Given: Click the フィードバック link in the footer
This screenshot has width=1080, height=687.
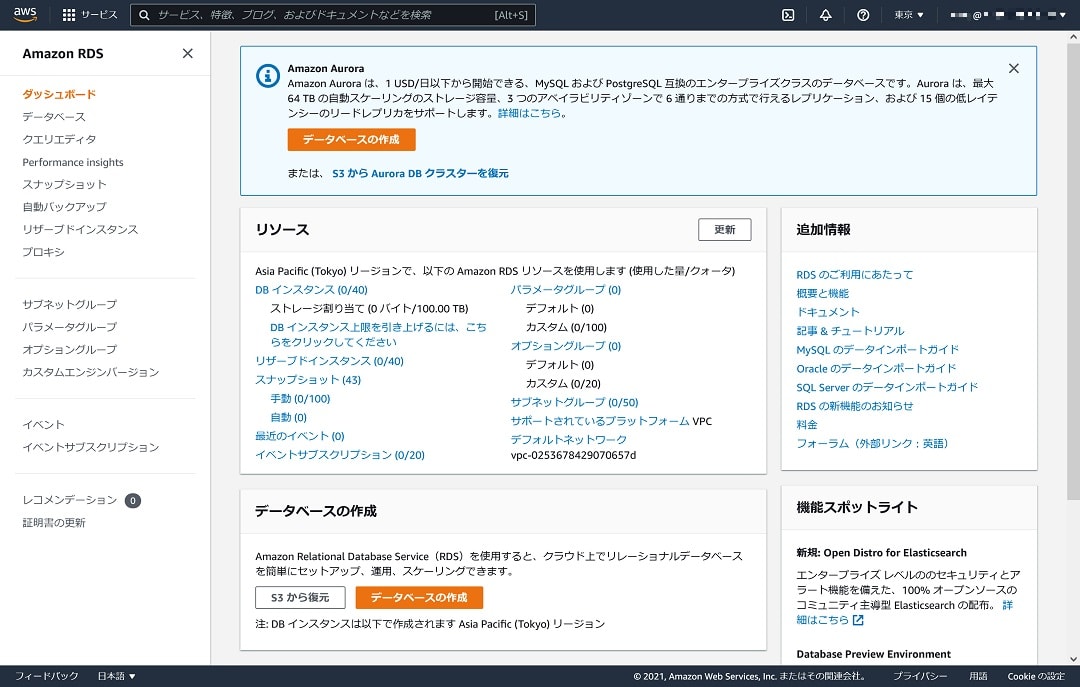Looking at the screenshot, I should click(46, 677).
